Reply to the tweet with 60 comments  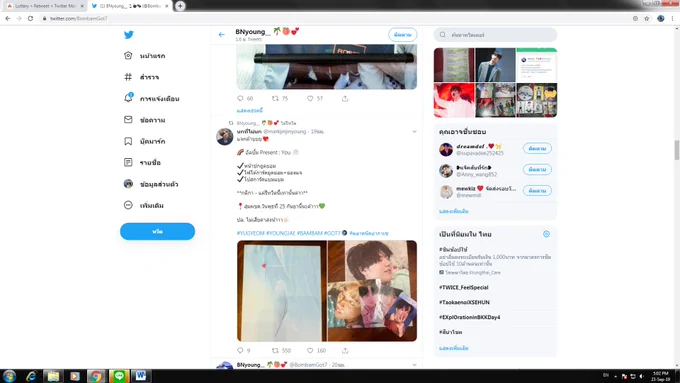point(240,98)
